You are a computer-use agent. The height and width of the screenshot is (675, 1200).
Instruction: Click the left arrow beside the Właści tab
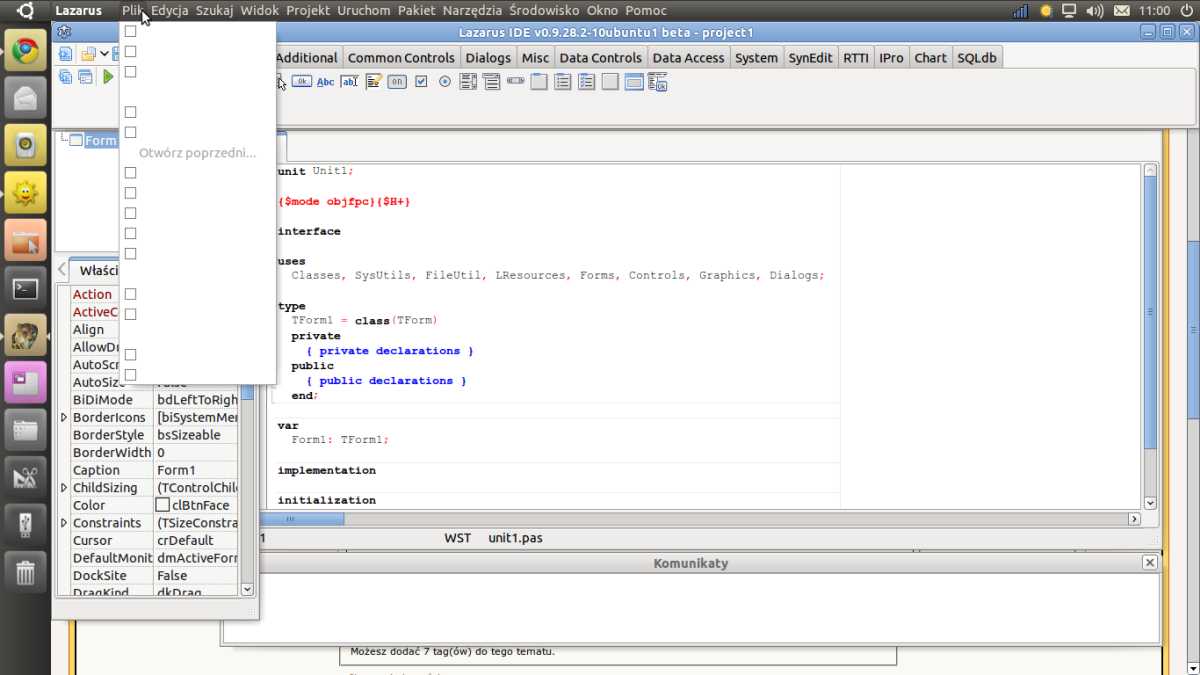[x=62, y=270]
